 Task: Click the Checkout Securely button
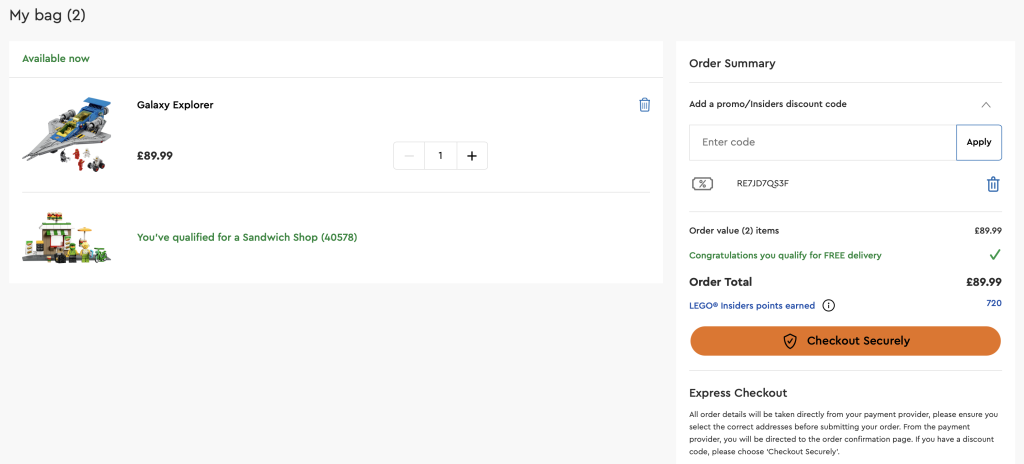point(846,340)
